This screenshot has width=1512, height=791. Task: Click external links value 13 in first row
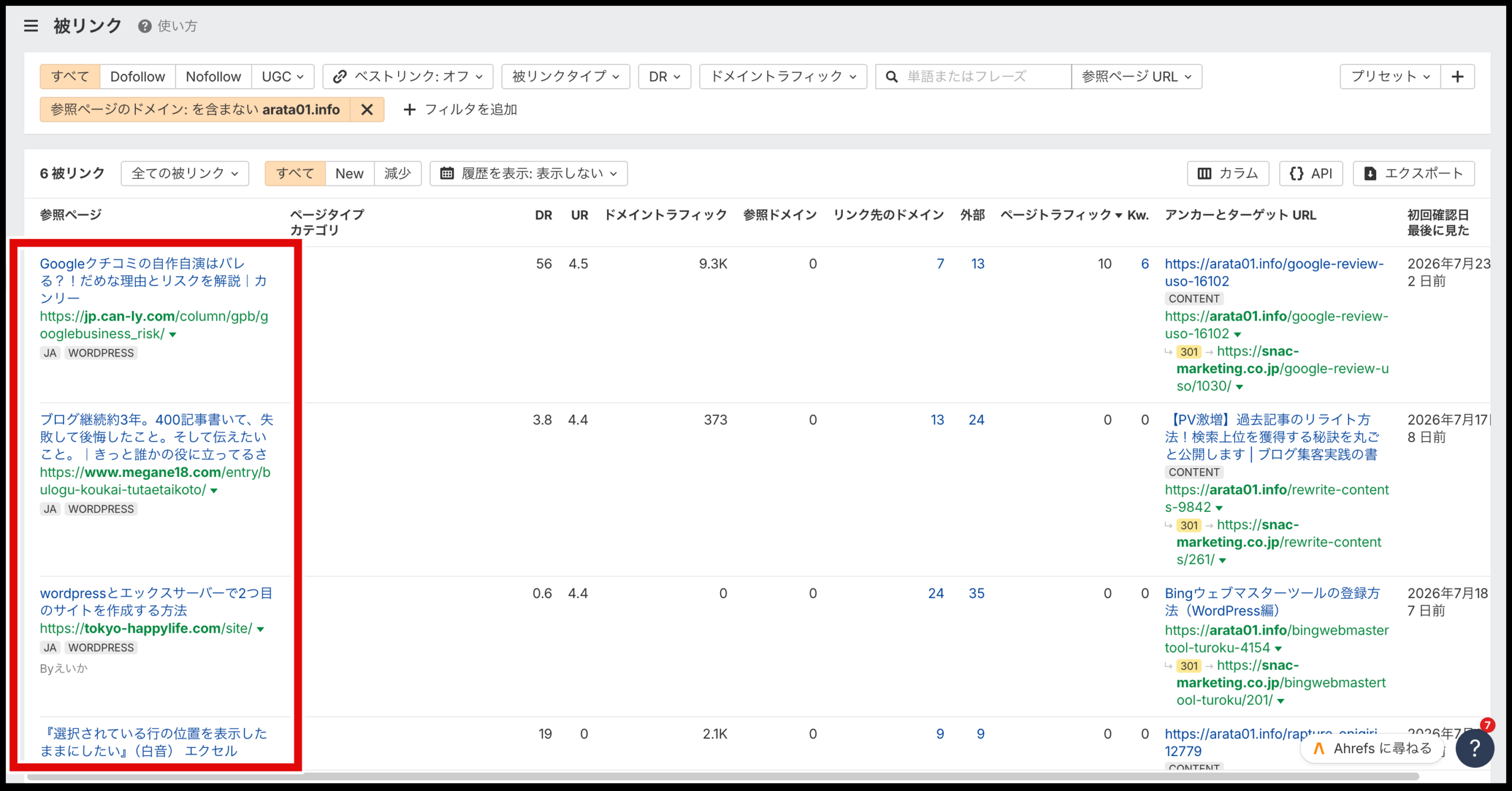tap(977, 264)
